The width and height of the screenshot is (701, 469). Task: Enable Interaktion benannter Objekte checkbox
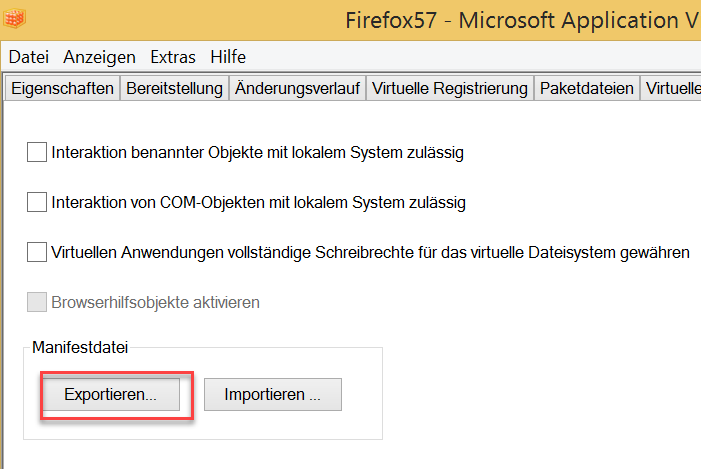(x=37, y=152)
